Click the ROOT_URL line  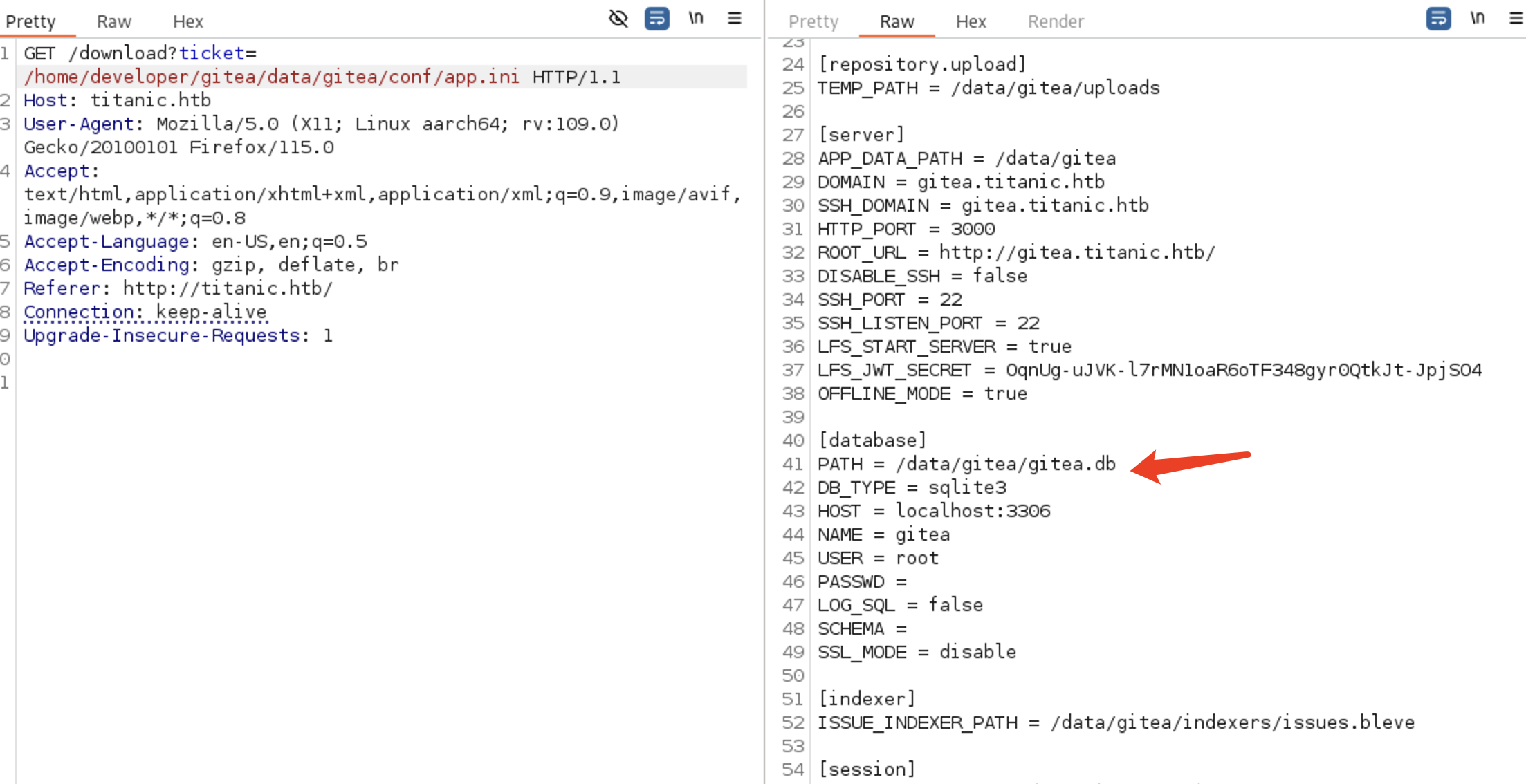[1016, 252]
